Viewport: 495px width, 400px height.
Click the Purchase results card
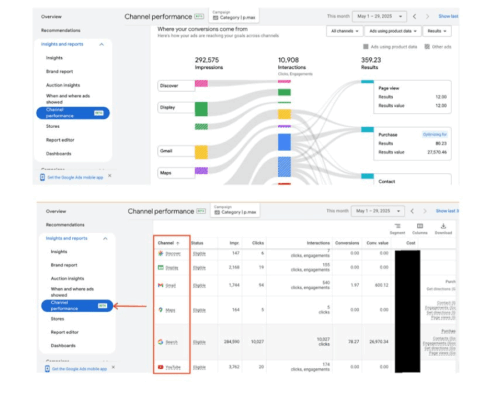(x=412, y=144)
